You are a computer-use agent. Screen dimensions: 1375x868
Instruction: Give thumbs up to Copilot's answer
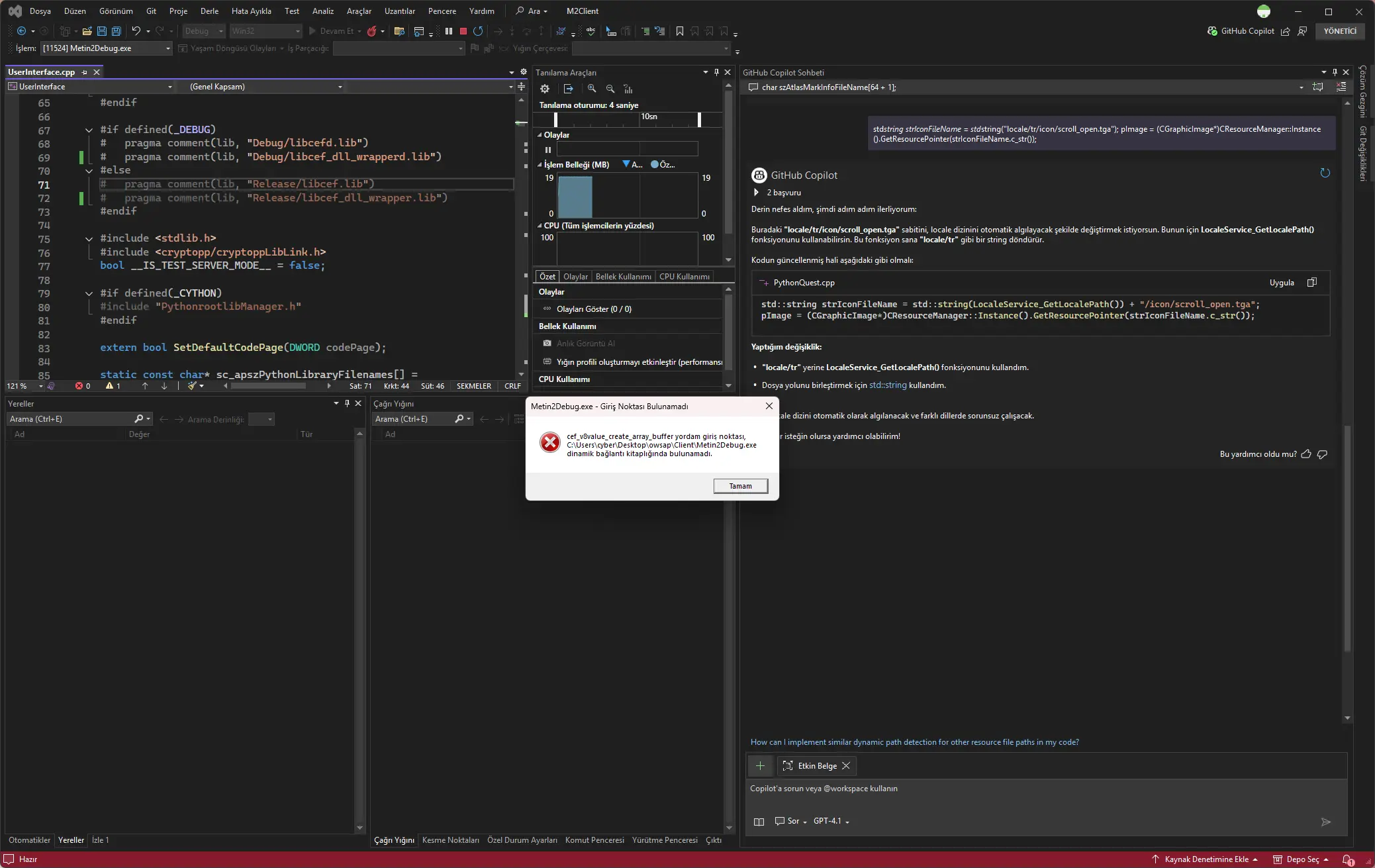tap(1306, 454)
